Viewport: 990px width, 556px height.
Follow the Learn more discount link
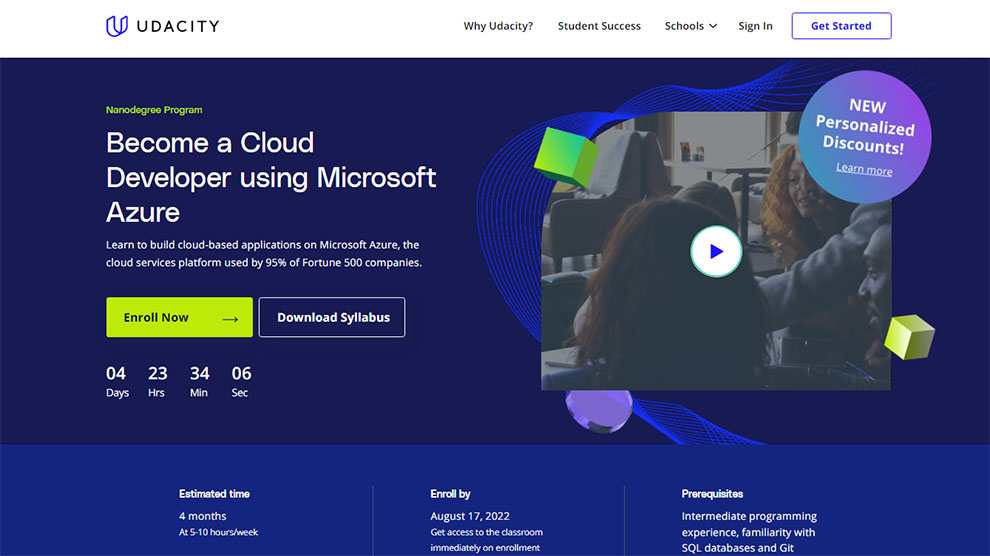864,169
